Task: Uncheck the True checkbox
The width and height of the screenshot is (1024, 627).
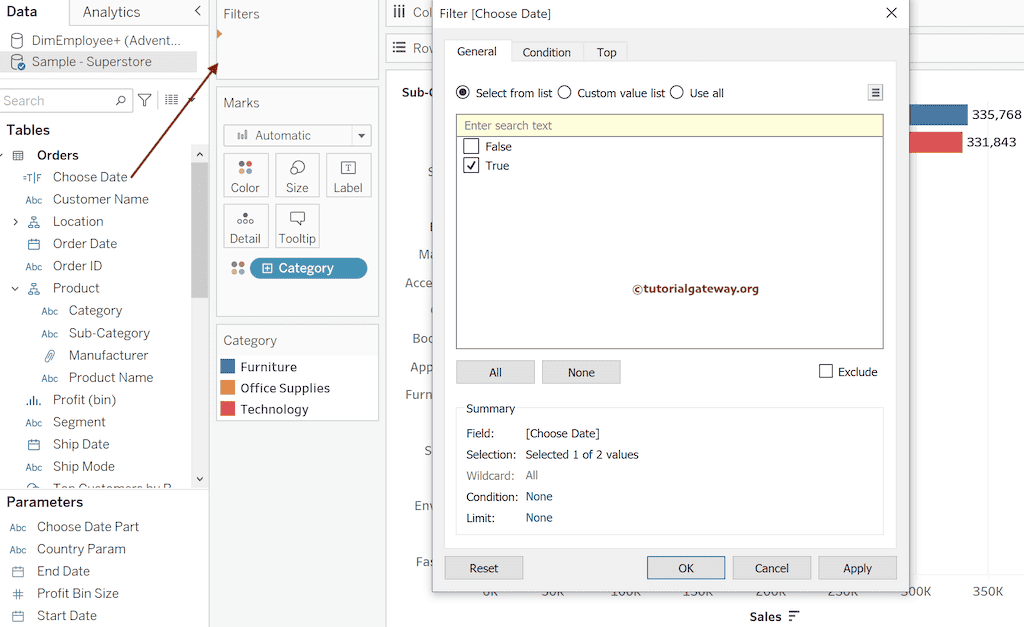Action: [x=471, y=165]
